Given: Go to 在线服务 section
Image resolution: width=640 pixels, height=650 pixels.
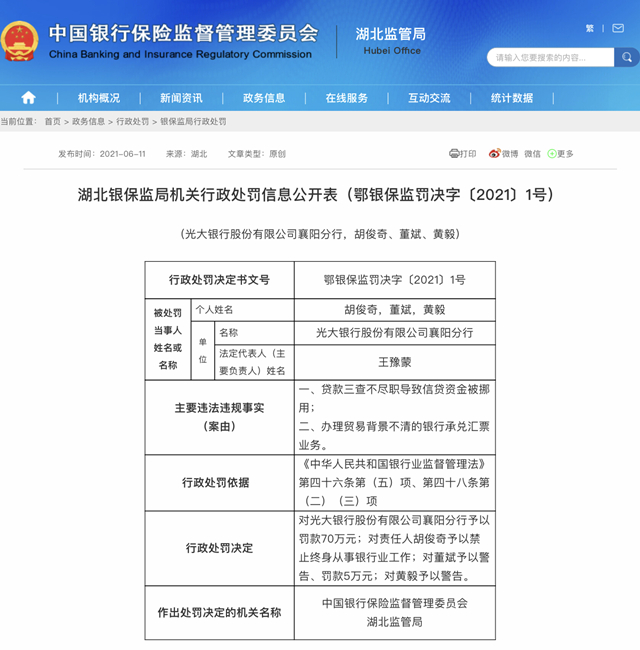Looking at the screenshot, I should [346, 98].
